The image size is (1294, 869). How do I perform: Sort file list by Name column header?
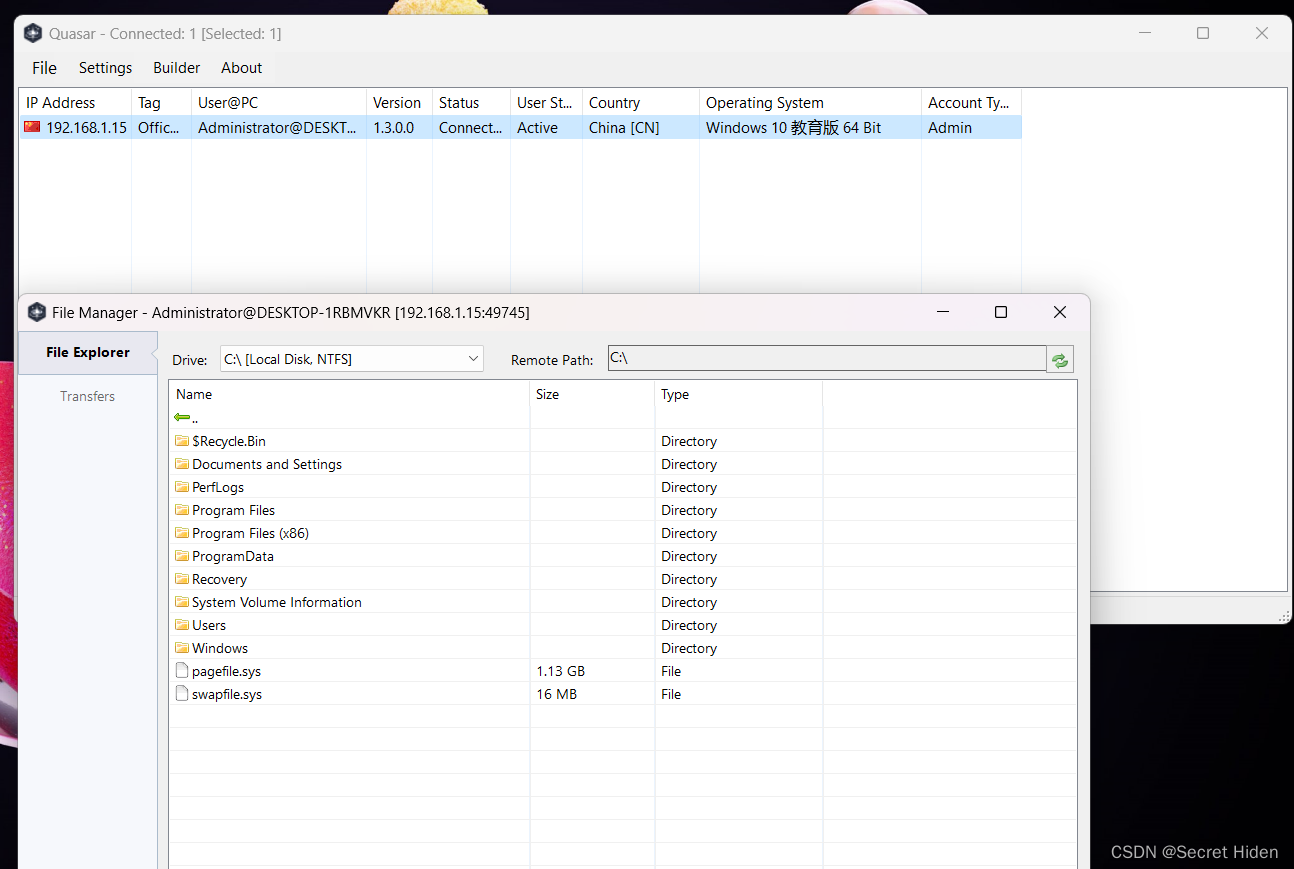tap(349, 394)
